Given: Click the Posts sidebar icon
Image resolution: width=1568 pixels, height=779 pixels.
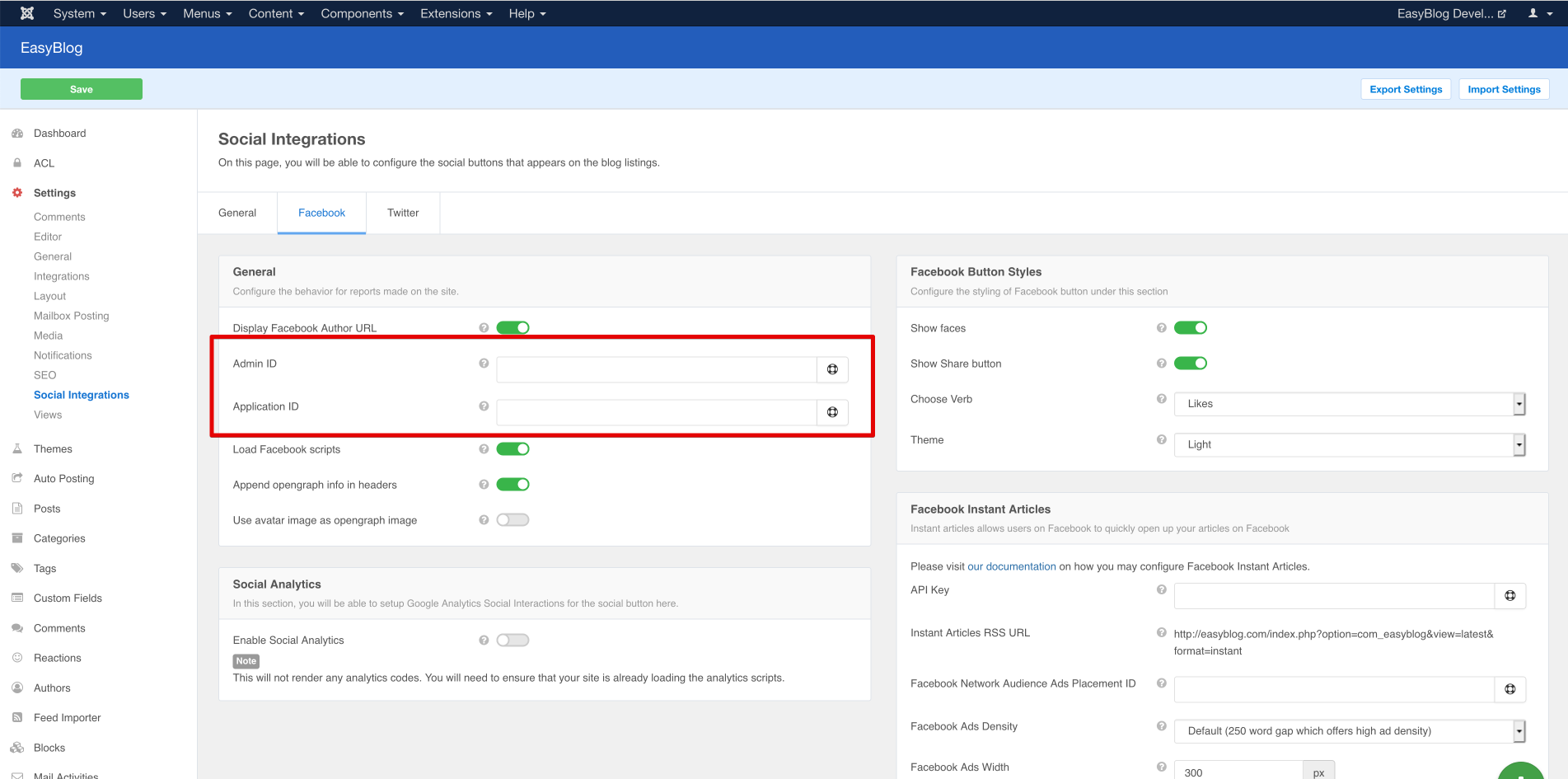Looking at the screenshot, I should pyautogui.click(x=17, y=509).
